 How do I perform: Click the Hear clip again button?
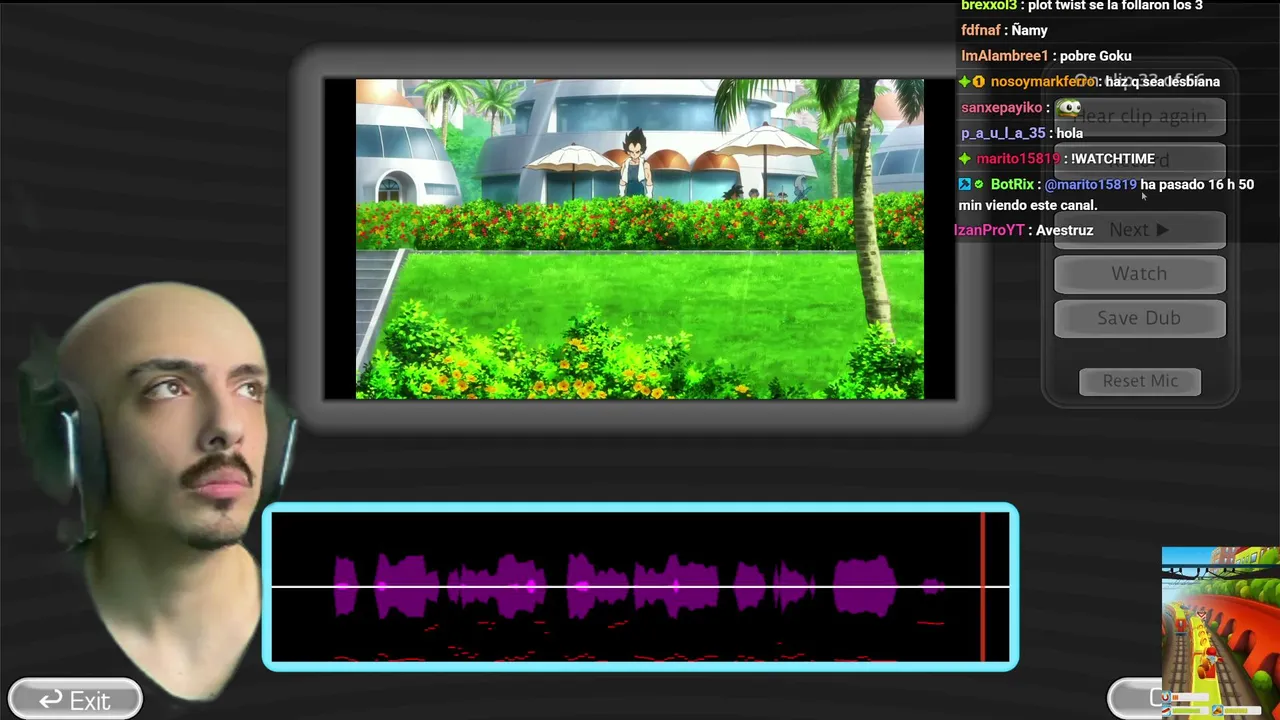pyautogui.click(x=1140, y=116)
